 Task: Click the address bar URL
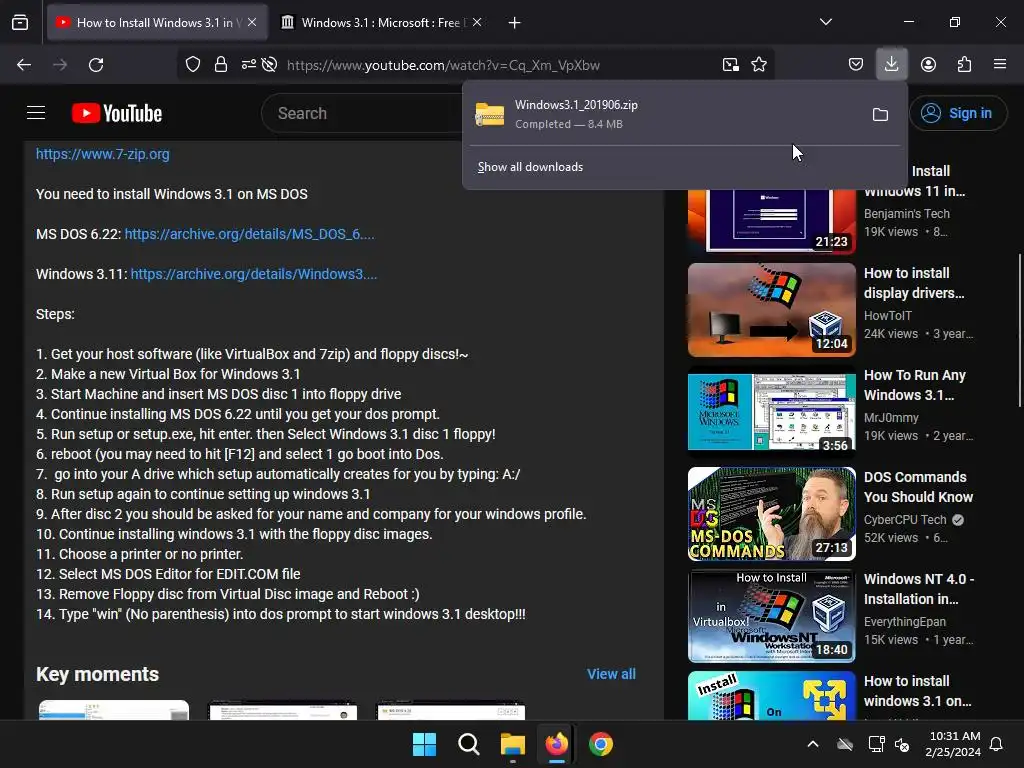pos(443,65)
